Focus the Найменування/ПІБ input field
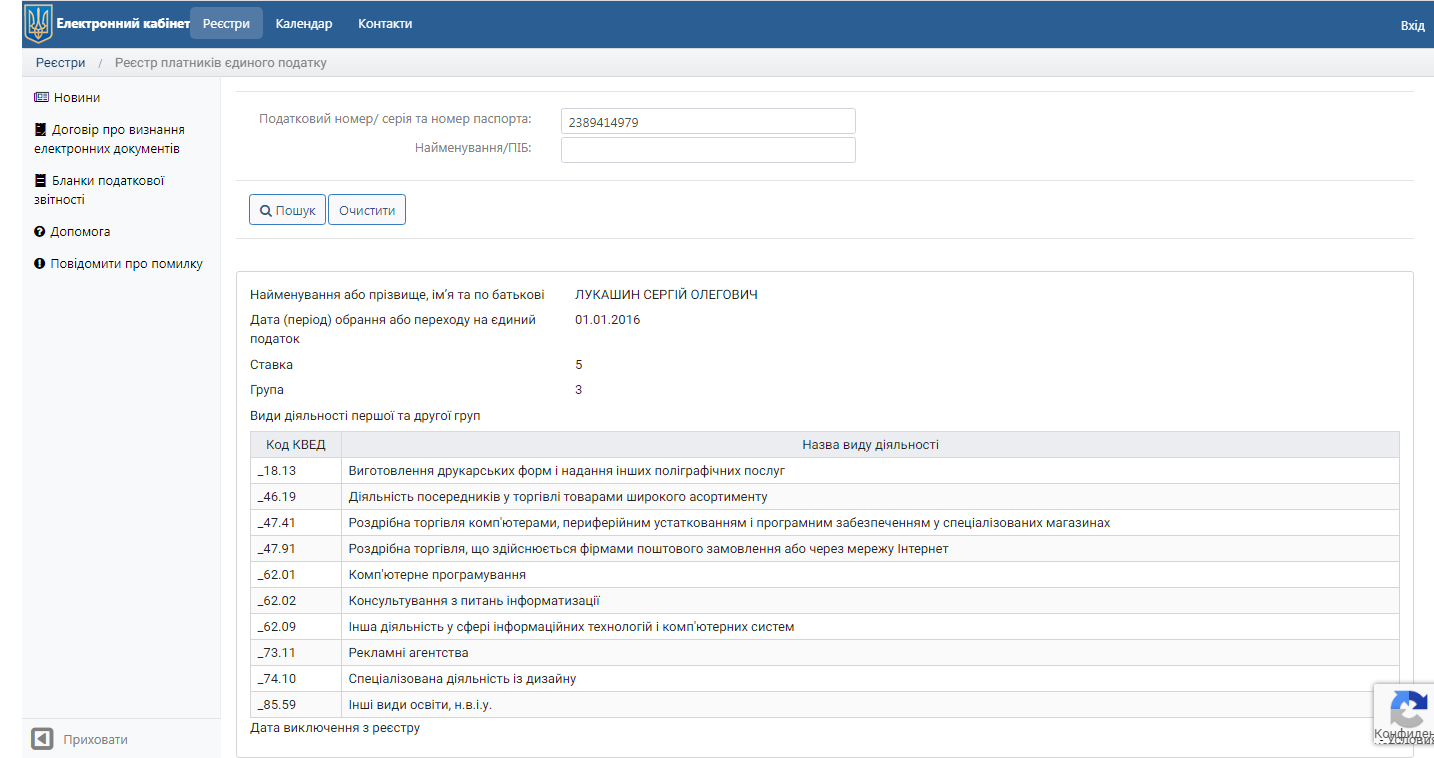Screen dimensions: 1434x758 708,150
